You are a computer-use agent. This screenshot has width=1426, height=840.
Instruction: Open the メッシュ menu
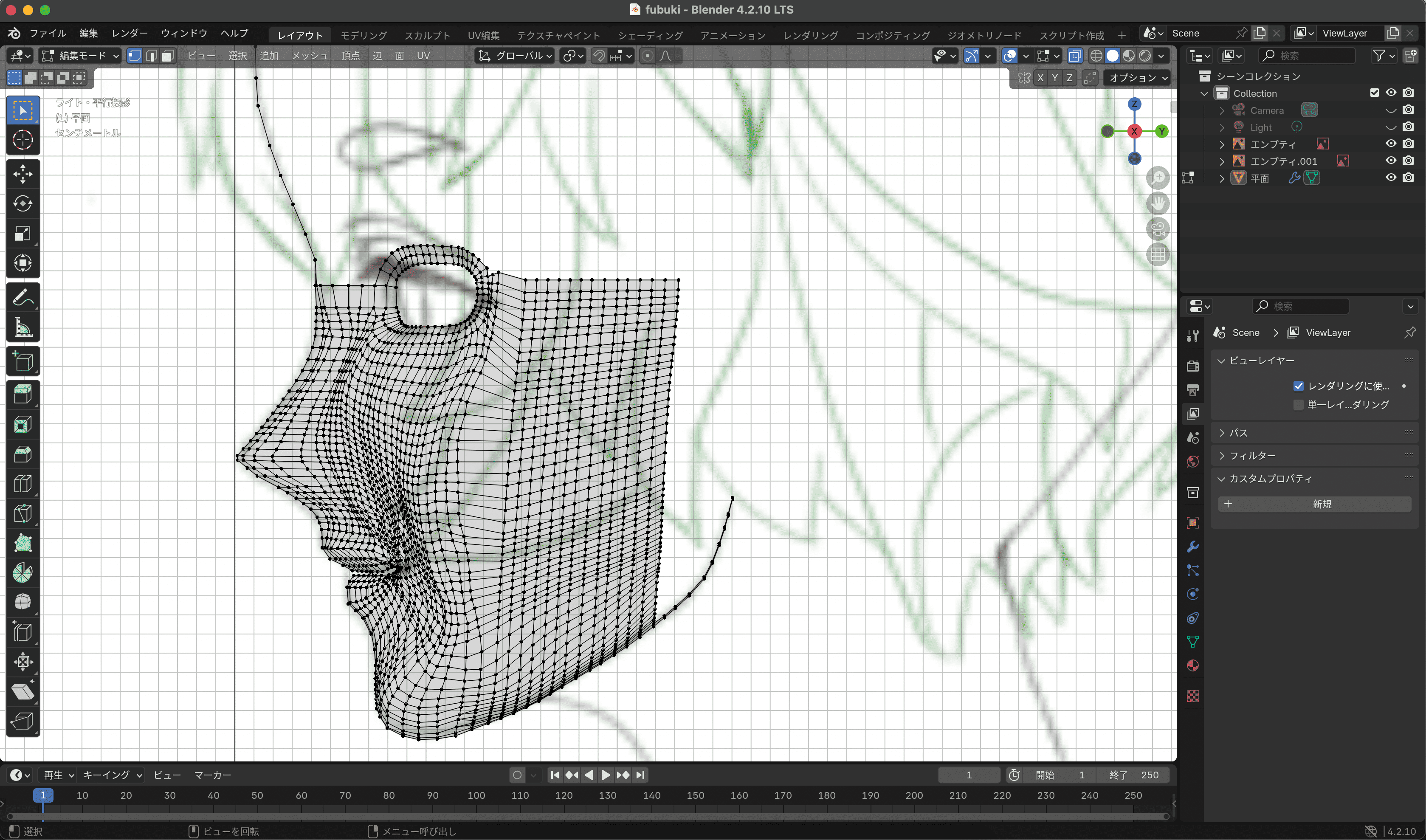[x=310, y=56]
